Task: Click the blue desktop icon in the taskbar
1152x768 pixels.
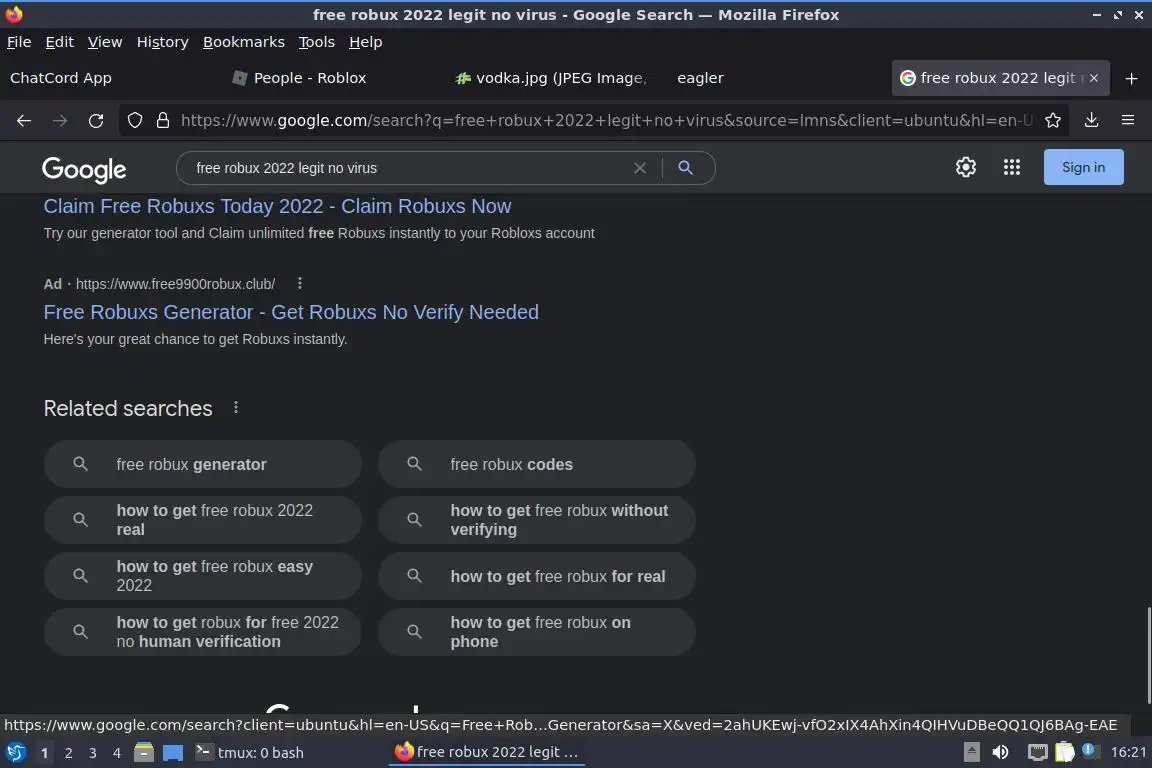Action: 173,753
